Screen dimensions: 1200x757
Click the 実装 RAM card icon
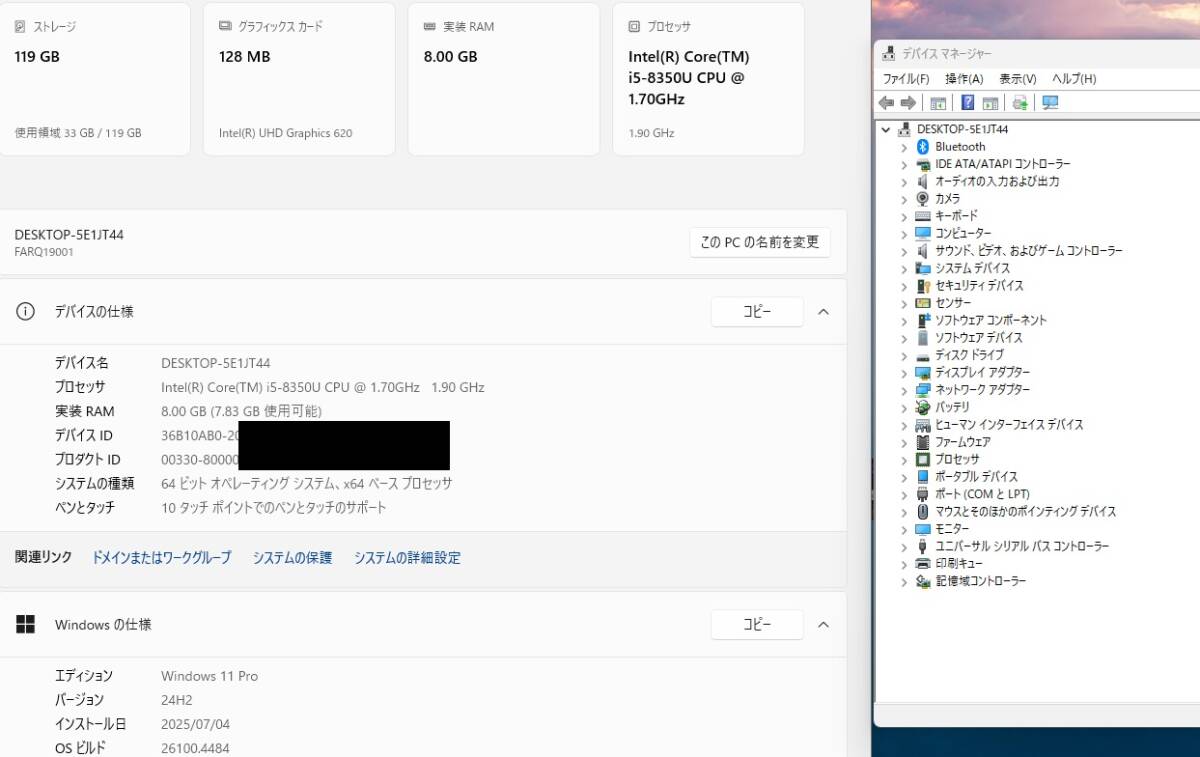coord(430,27)
